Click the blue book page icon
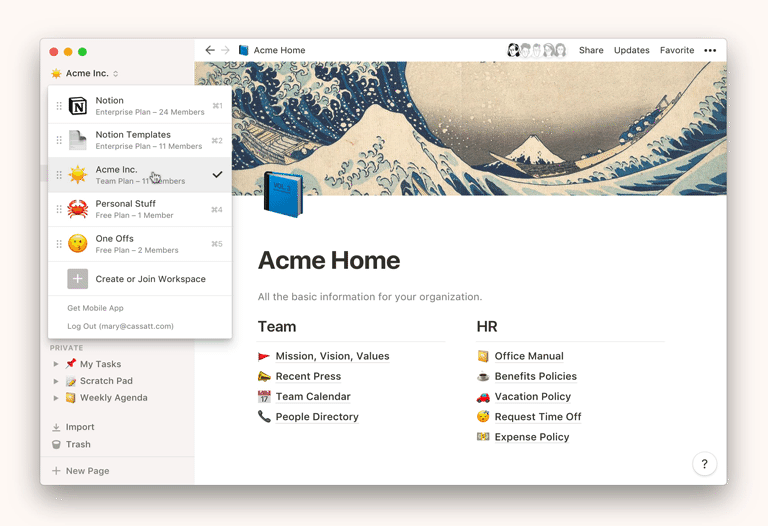Screen dimensions: 768x526 point(283,194)
